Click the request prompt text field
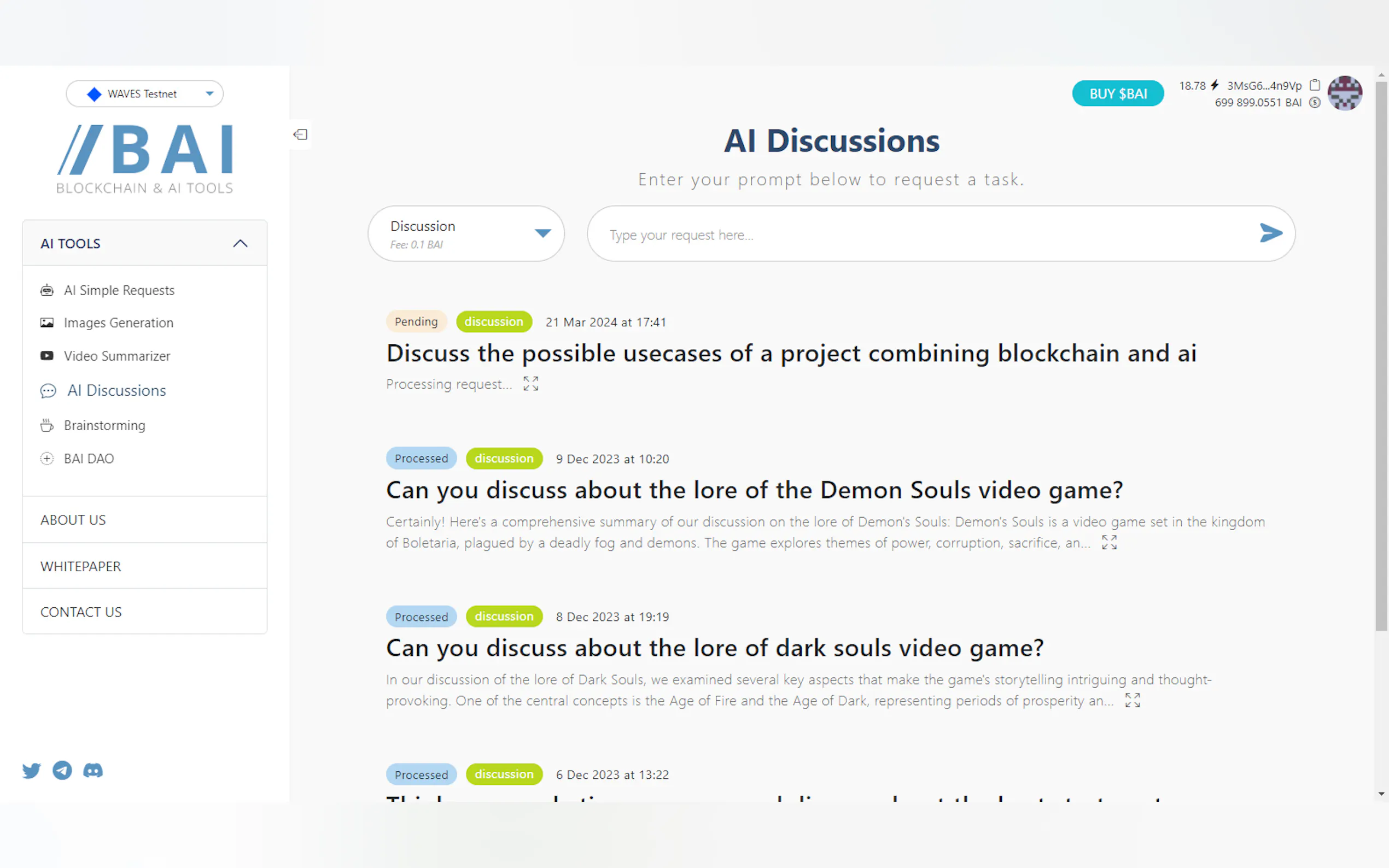The width and height of the screenshot is (1389, 868). click(x=919, y=235)
